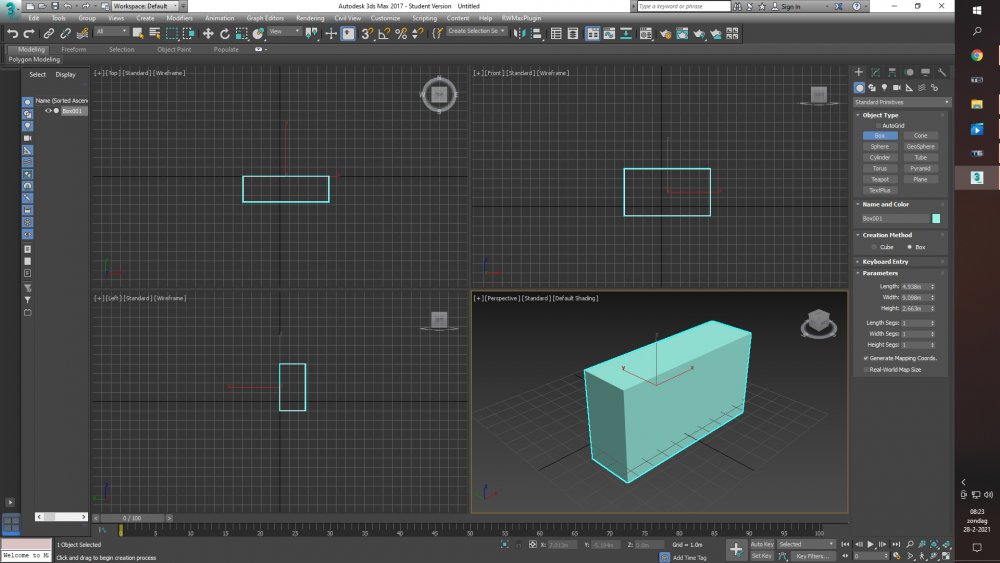The height and width of the screenshot is (563, 1000).
Task: Enable the AutoGrid checkbox
Action: [879, 125]
